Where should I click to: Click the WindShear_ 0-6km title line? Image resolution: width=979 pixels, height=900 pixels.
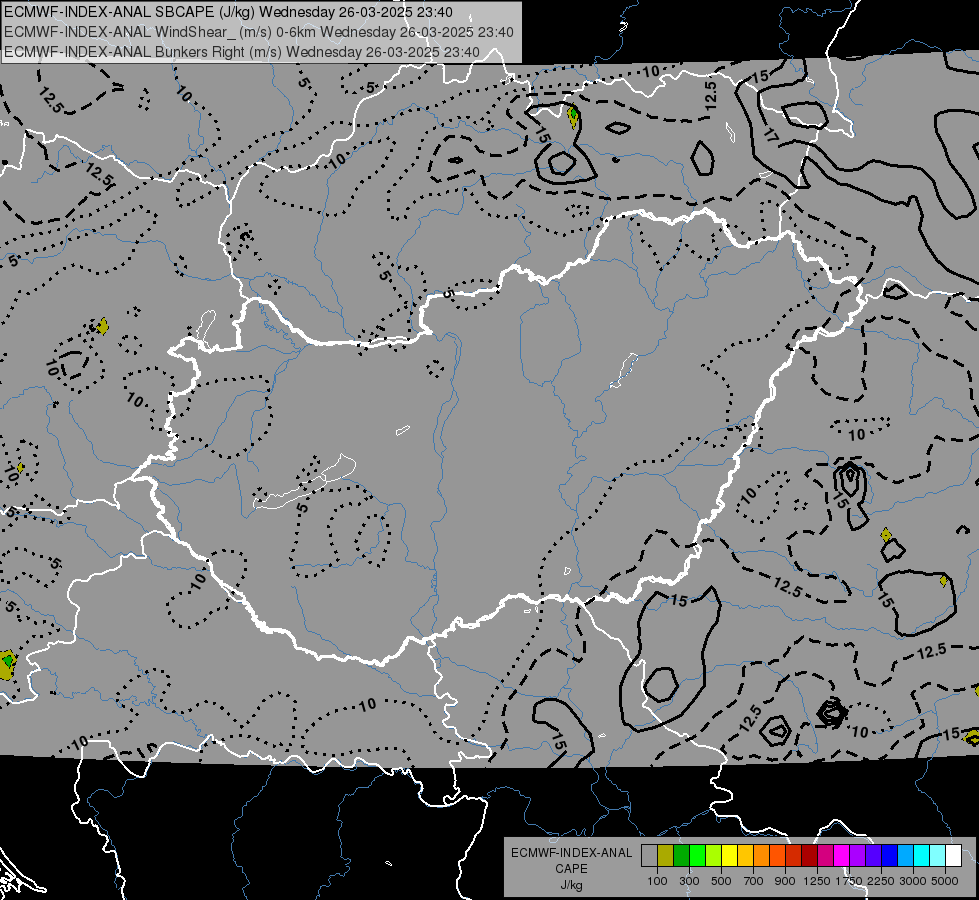[x=259, y=32]
